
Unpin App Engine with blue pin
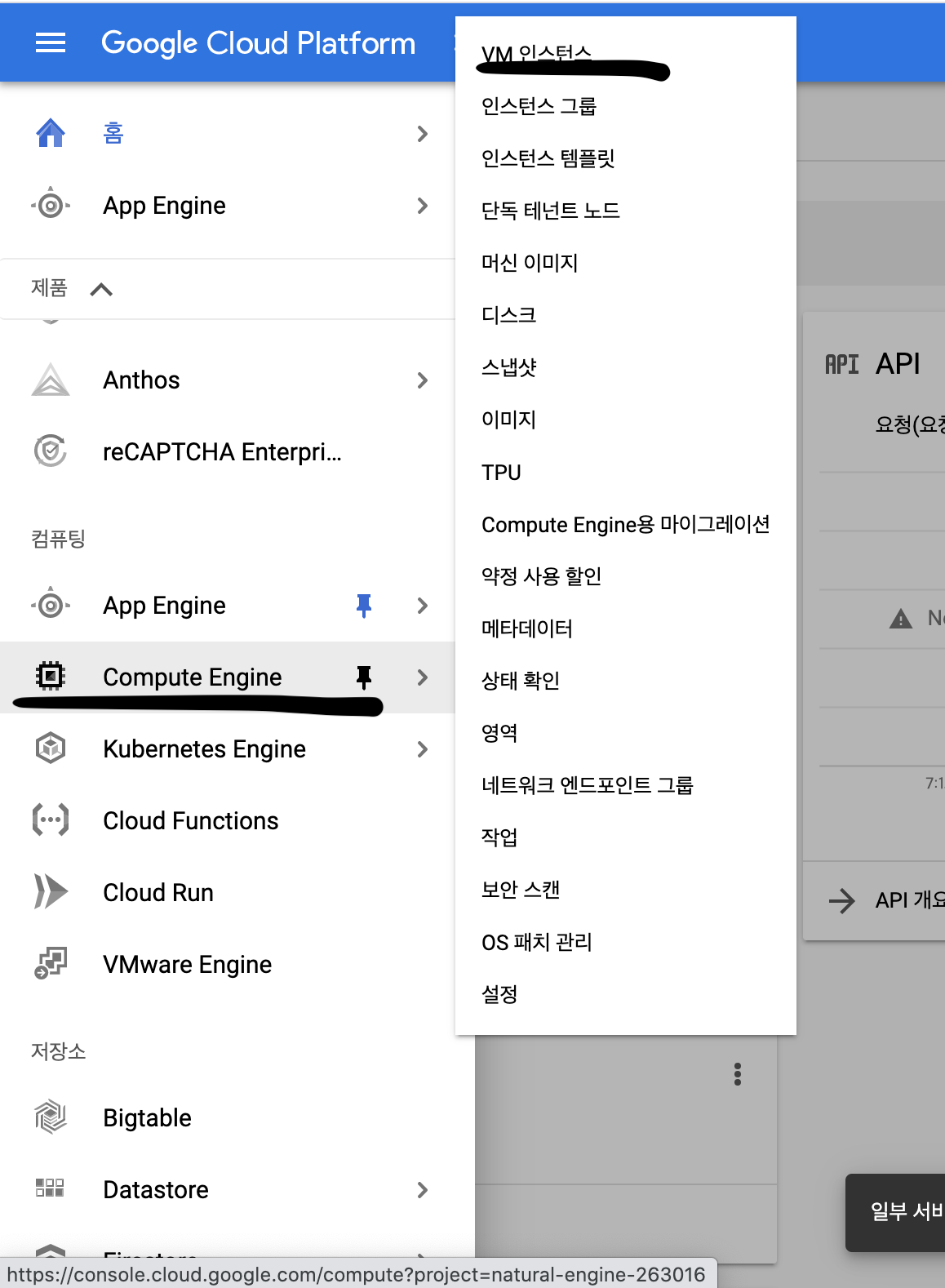pos(364,605)
